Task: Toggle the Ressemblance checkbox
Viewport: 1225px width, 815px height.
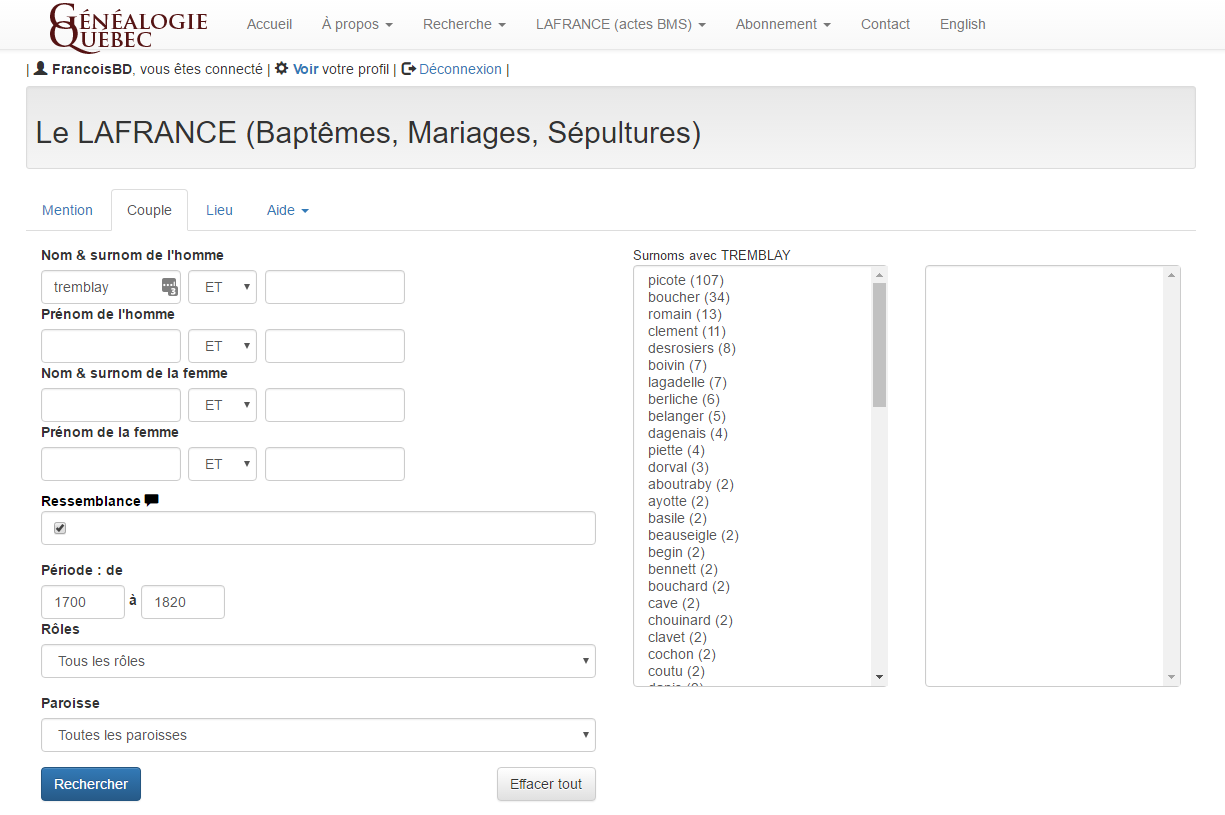Action: click(x=60, y=528)
